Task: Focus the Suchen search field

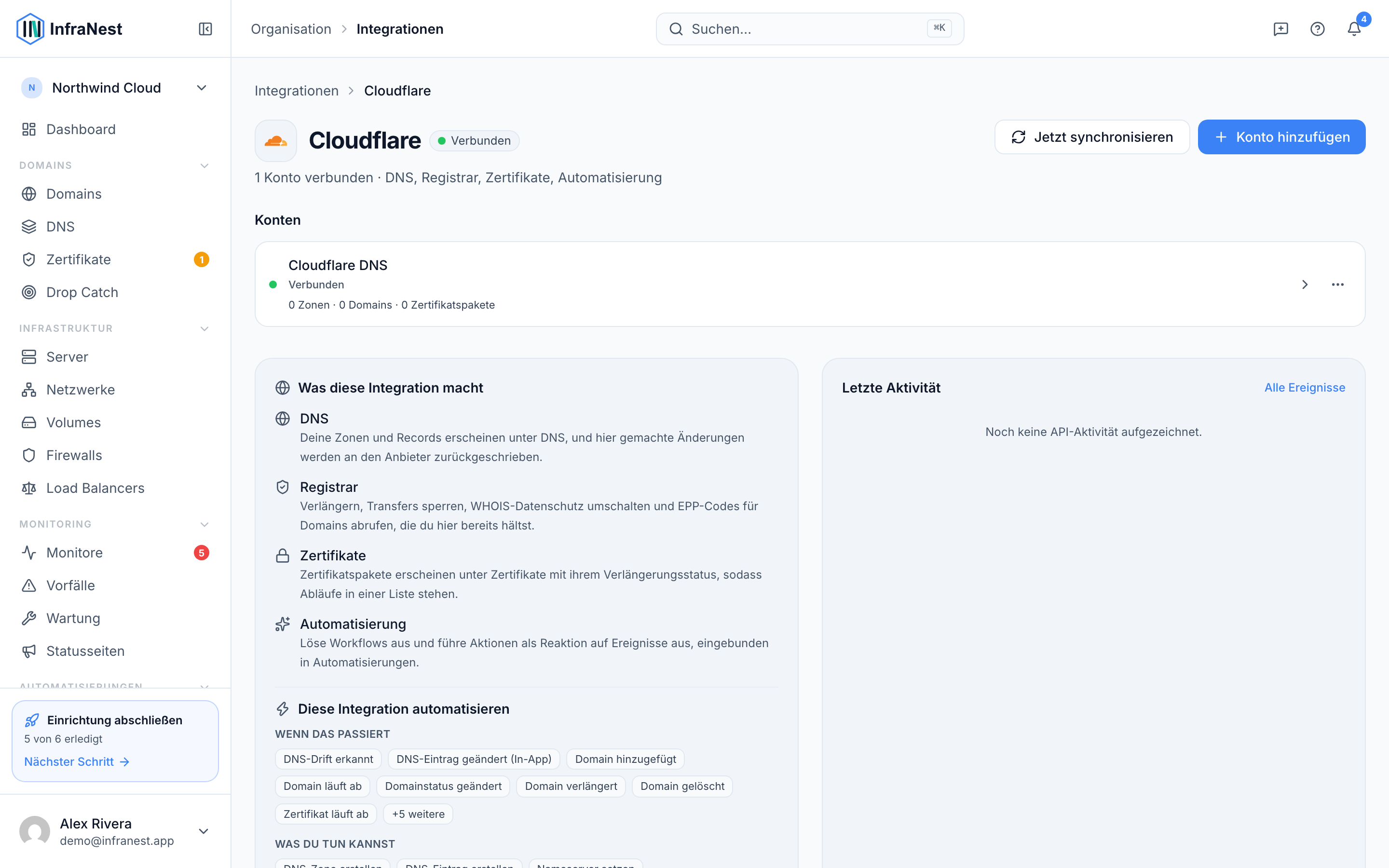Action: [x=810, y=29]
